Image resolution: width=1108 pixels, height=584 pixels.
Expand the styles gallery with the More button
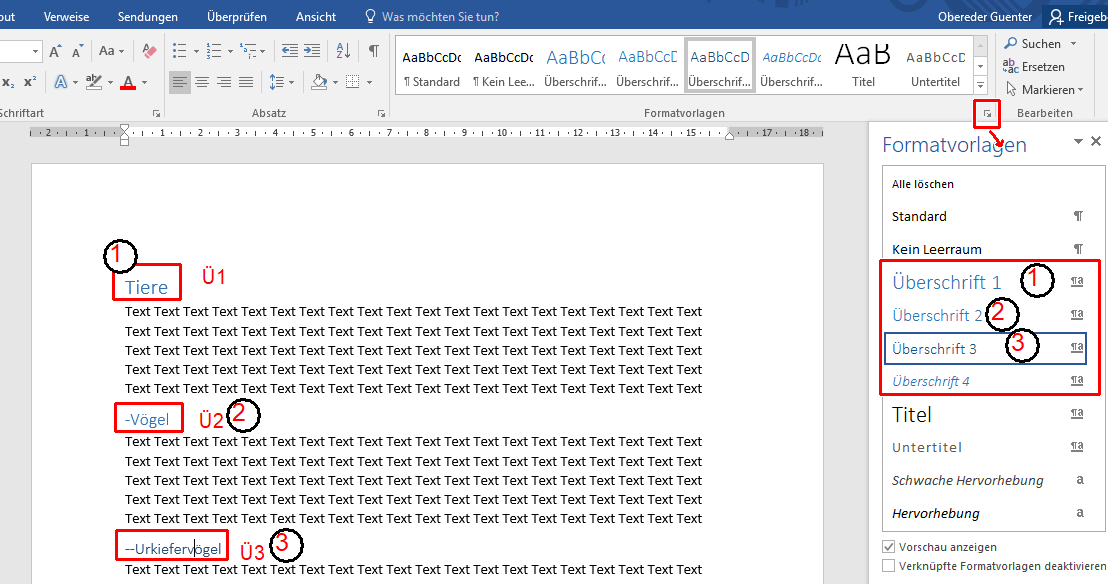tap(980, 86)
